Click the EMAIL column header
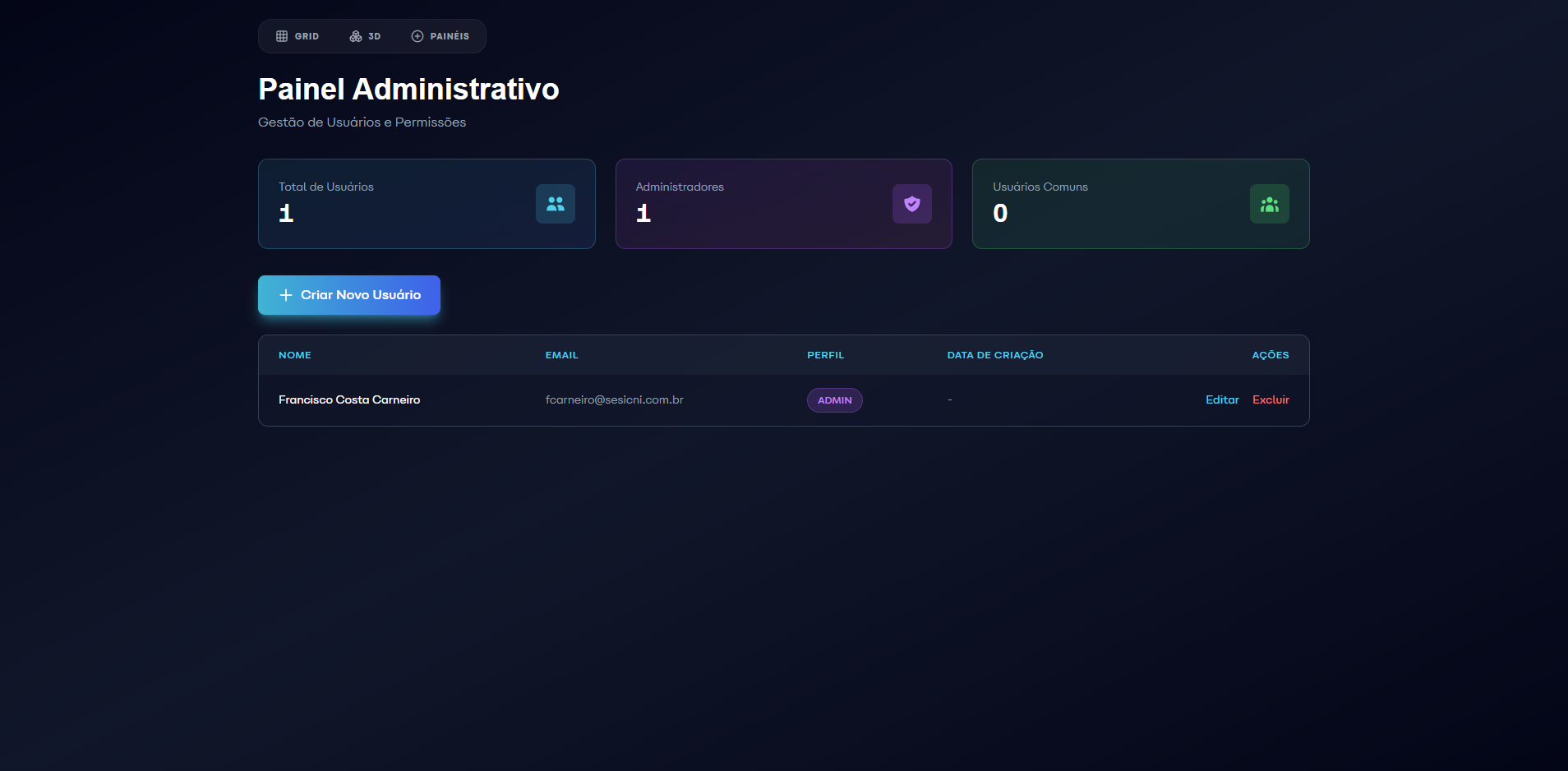Viewport: 1568px width, 771px height. click(x=561, y=355)
